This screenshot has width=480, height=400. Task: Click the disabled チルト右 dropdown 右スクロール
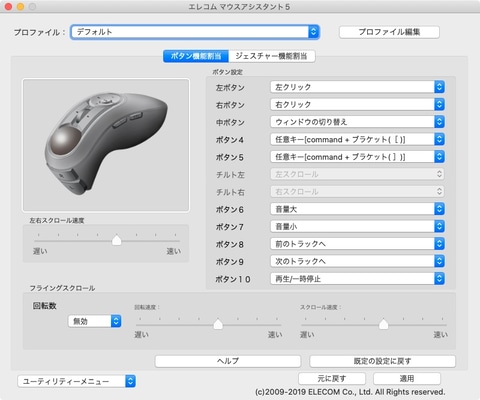(357, 192)
